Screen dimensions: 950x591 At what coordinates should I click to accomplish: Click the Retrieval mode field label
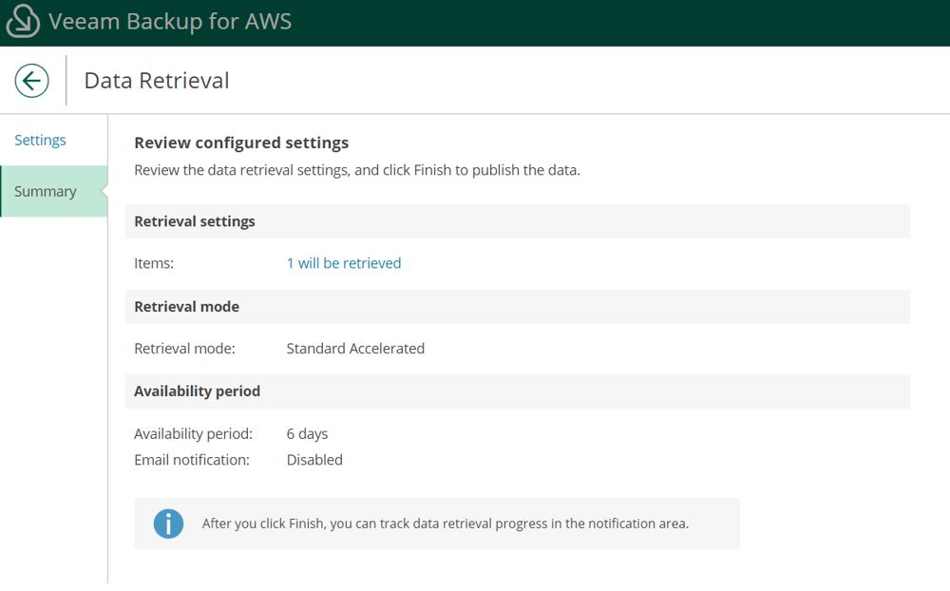184,349
